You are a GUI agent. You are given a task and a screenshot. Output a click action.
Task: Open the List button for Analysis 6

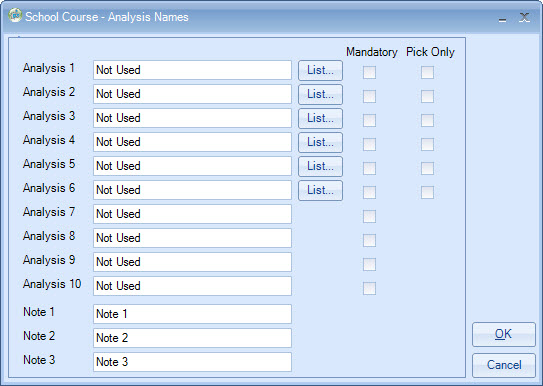tap(320, 190)
